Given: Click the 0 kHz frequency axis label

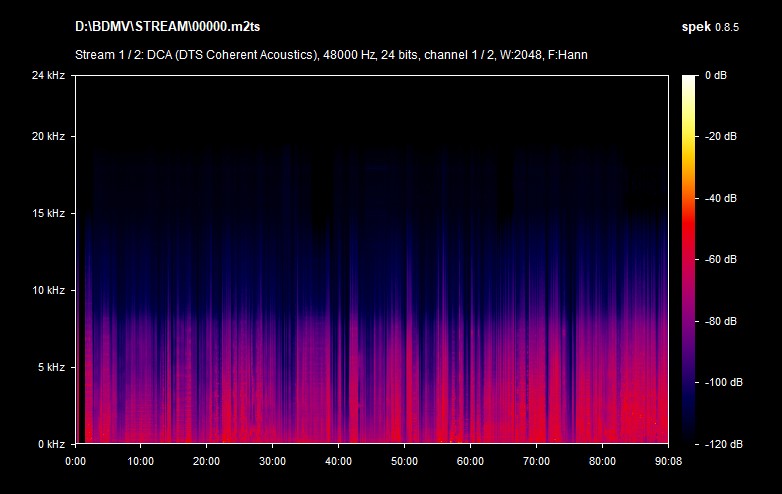Looking at the screenshot, I should tap(50, 444).
